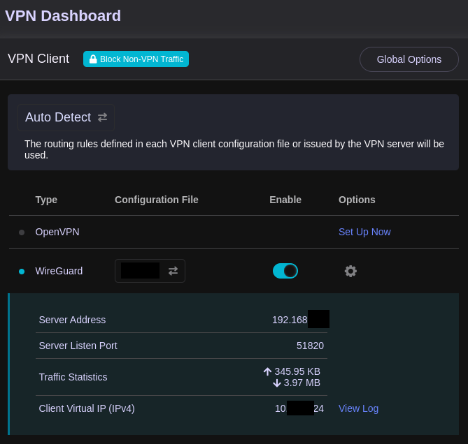Select the OpenVPN row label
468x444 pixels.
click(57, 232)
